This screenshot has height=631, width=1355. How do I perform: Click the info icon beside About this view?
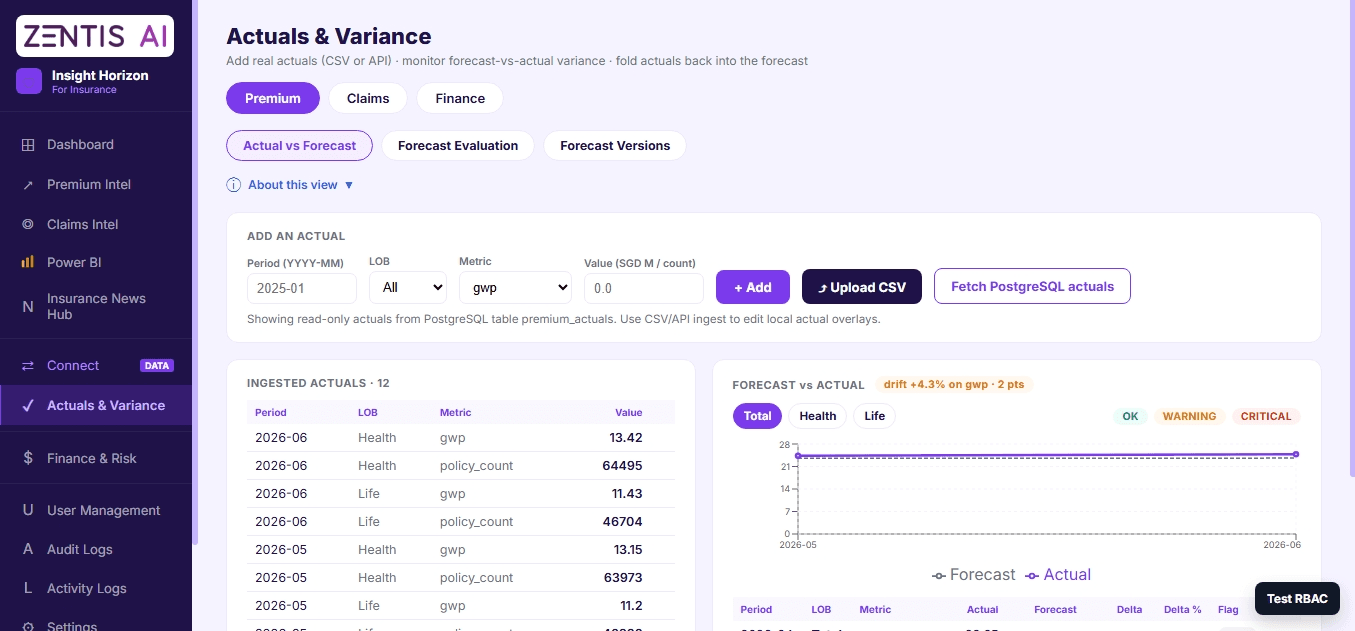click(234, 185)
